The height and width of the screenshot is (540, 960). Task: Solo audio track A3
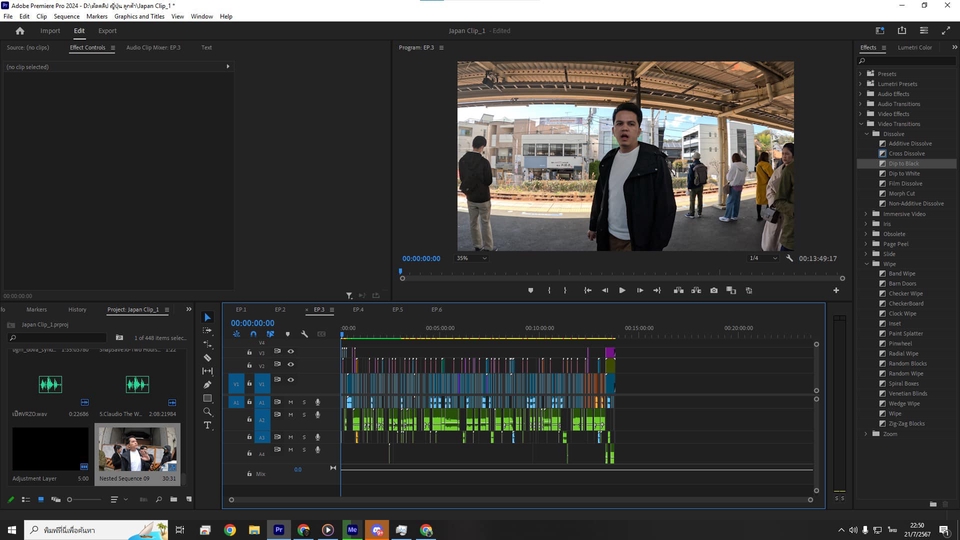[304, 437]
